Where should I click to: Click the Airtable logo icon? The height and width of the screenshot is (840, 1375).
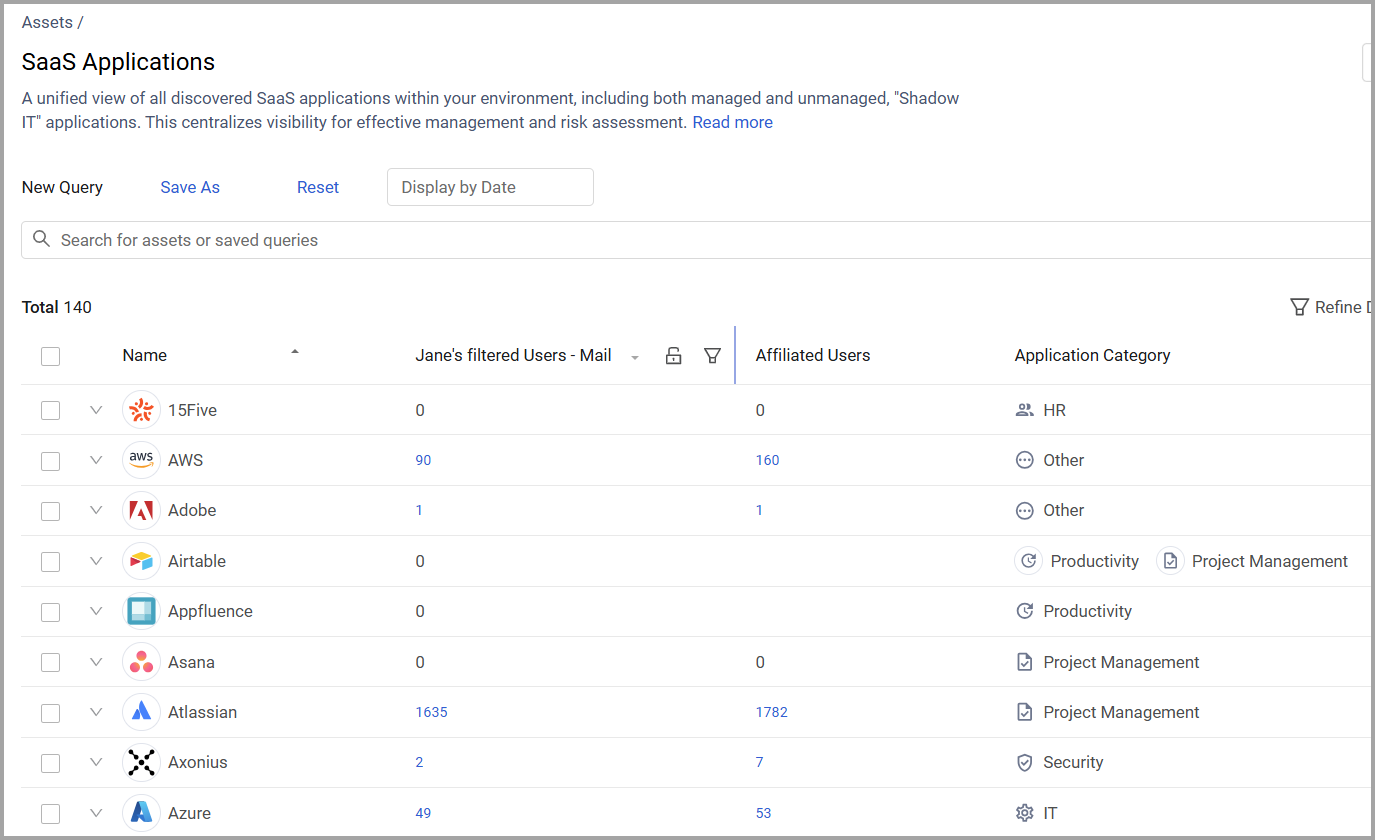[x=141, y=561]
